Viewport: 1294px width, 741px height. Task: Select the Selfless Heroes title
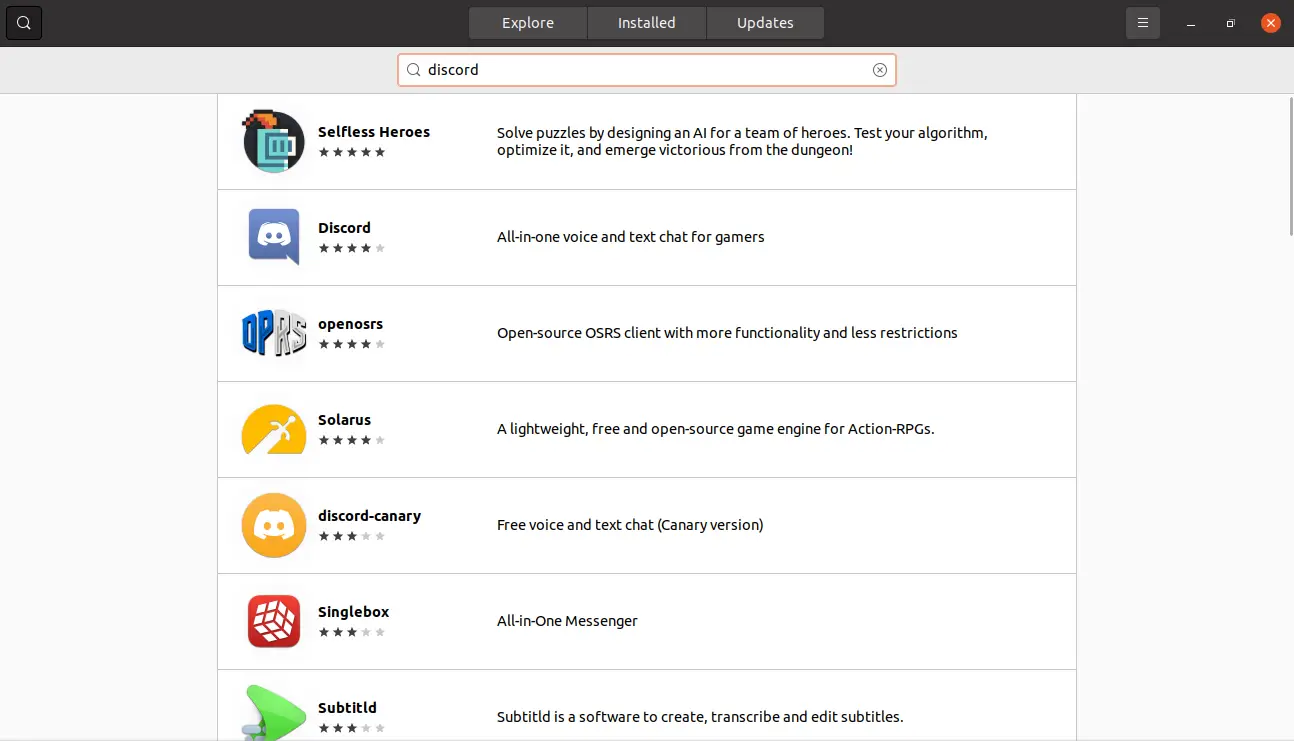[374, 132]
